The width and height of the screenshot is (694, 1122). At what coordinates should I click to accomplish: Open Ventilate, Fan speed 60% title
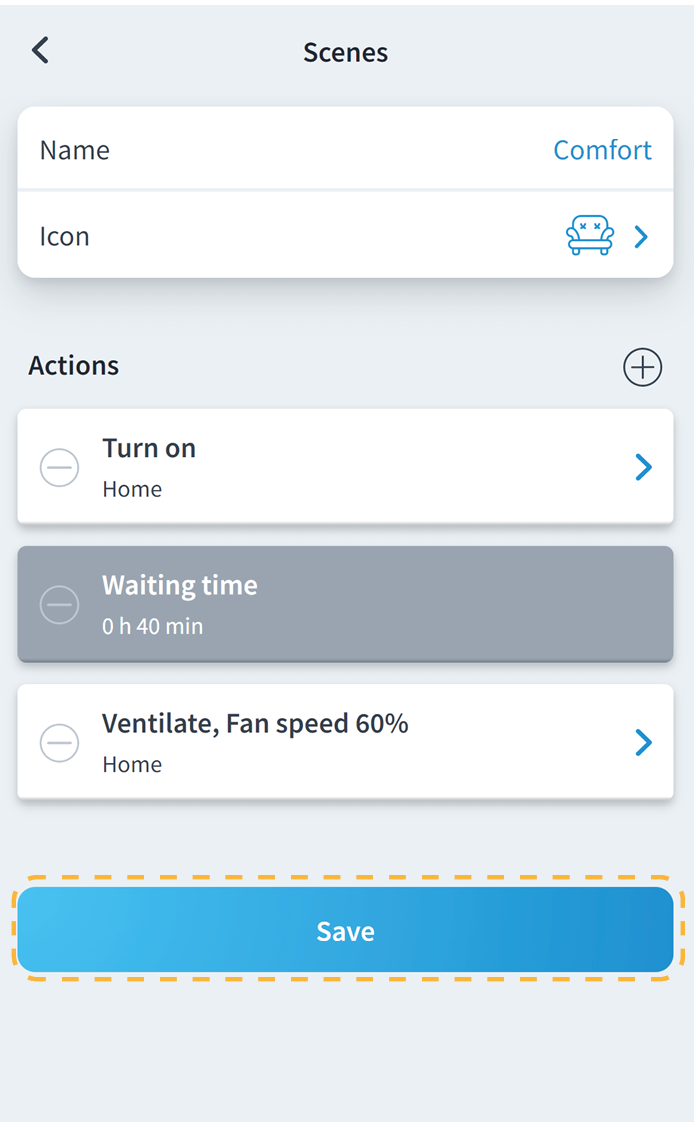pyautogui.click(x=255, y=723)
